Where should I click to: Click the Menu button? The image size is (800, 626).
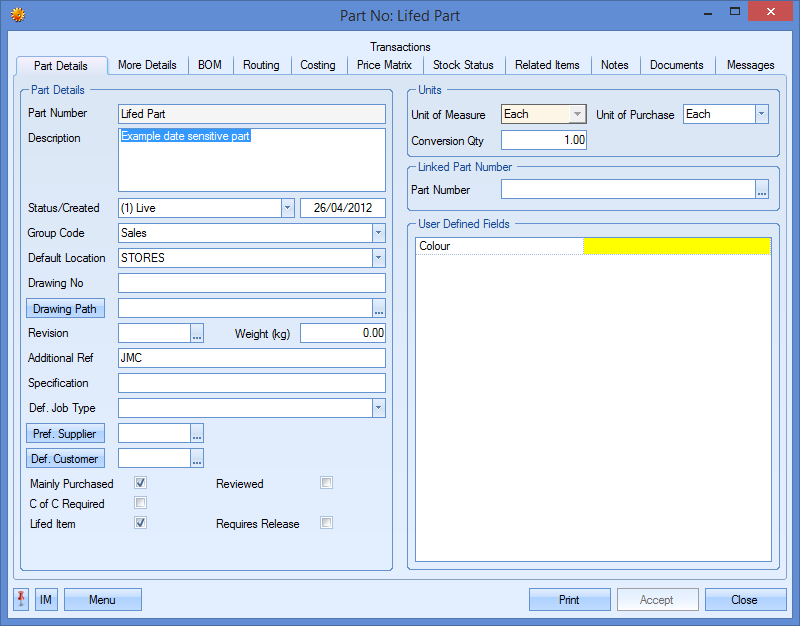(102, 600)
